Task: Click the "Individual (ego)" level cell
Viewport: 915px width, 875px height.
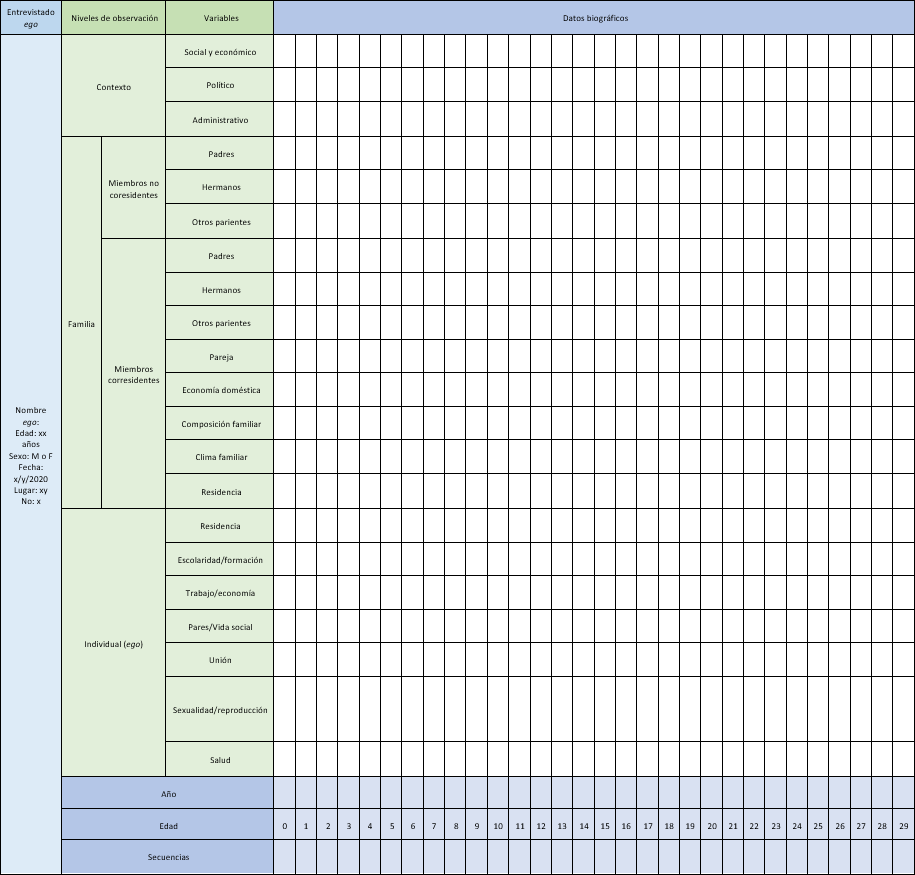Action: [x=113, y=643]
